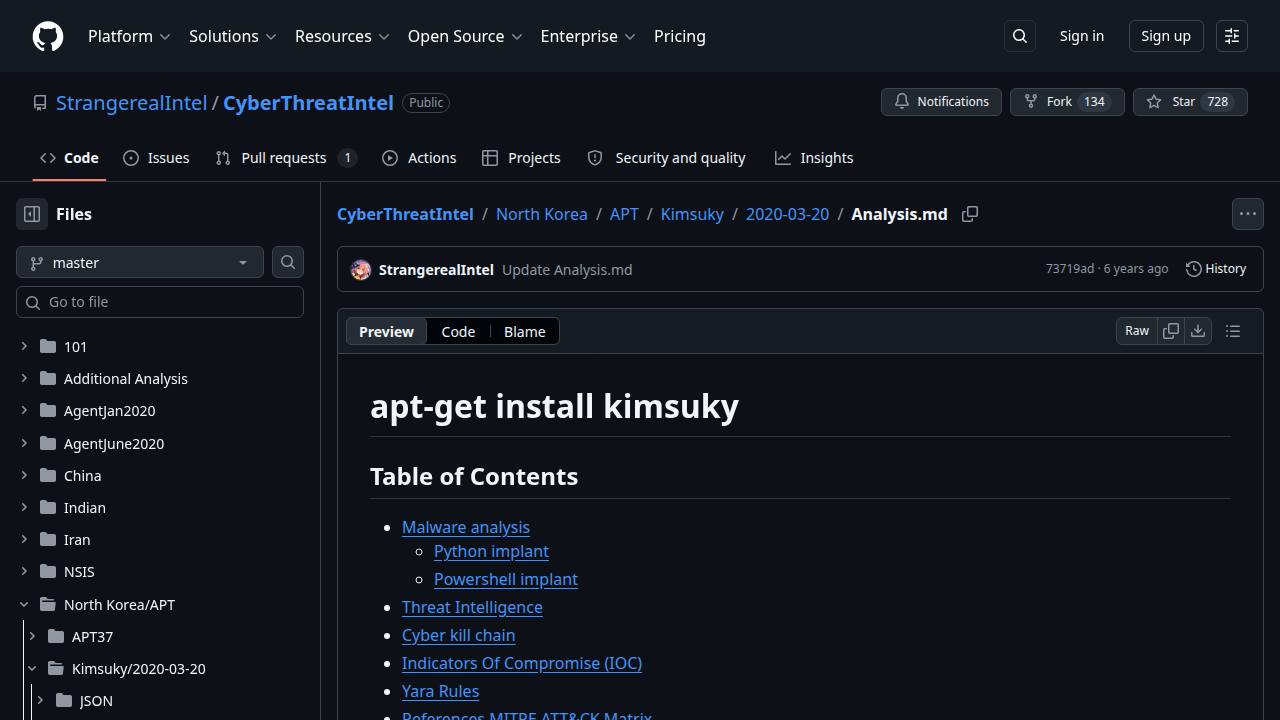Open the Enterprise dropdown menu
The height and width of the screenshot is (720, 1280).
point(588,36)
